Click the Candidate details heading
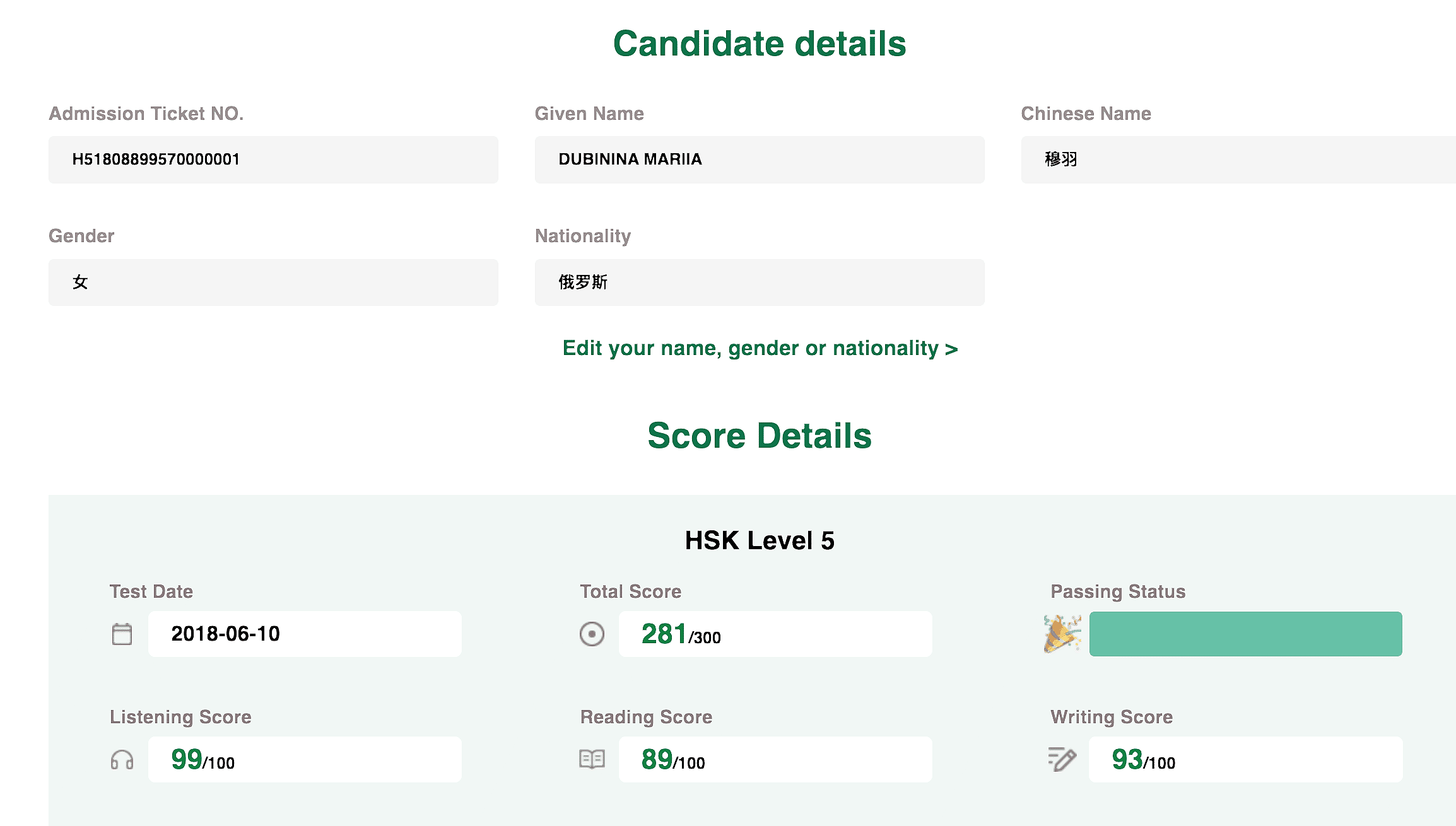This screenshot has height=826, width=1456. [760, 44]
